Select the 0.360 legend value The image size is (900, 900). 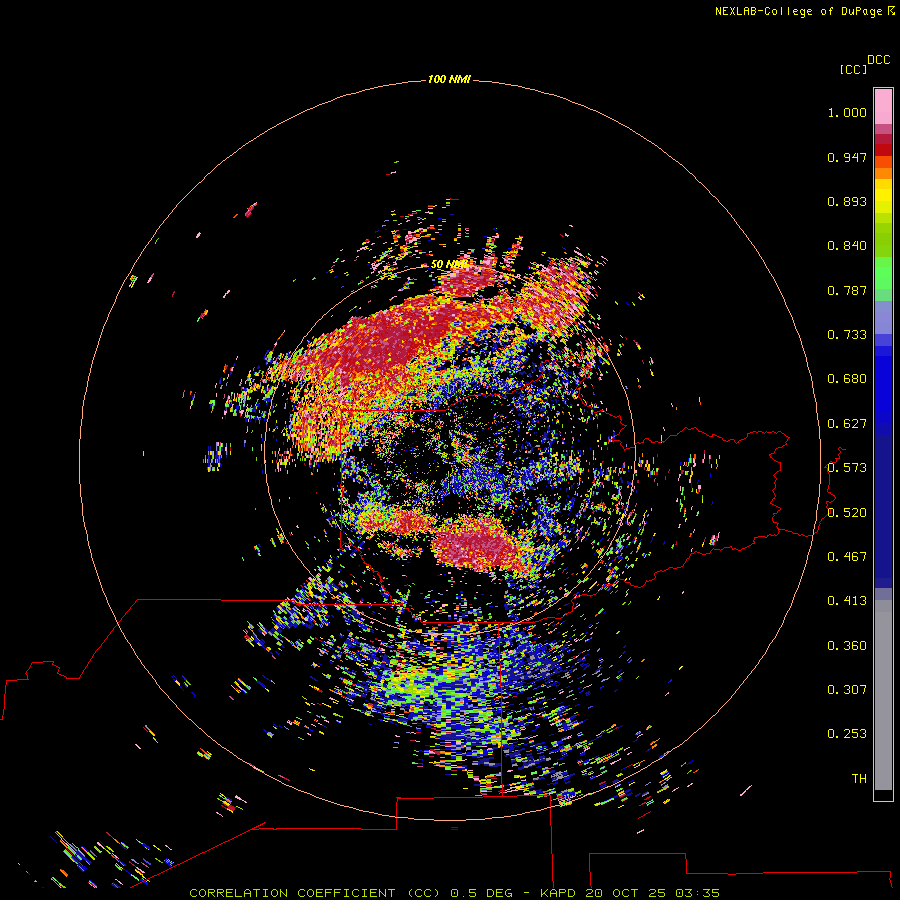[x=847, y=646]
